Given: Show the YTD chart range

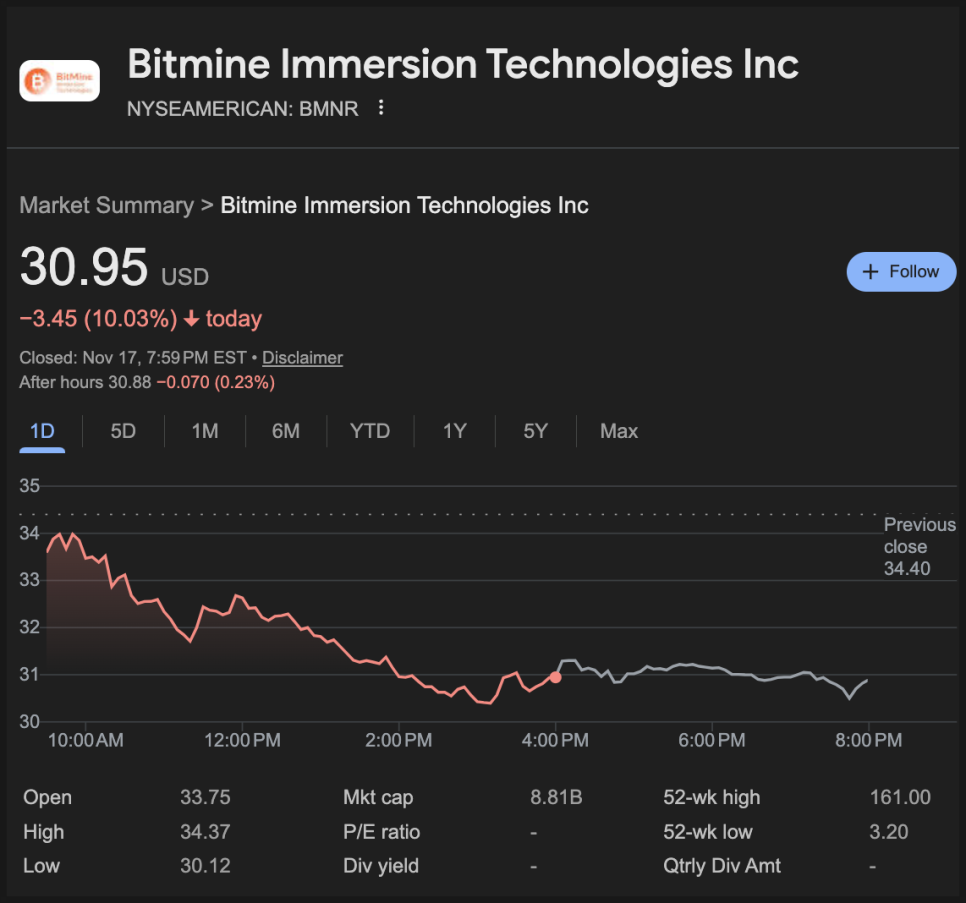Looking at the screenshot, I should click(x=370, y=432).
